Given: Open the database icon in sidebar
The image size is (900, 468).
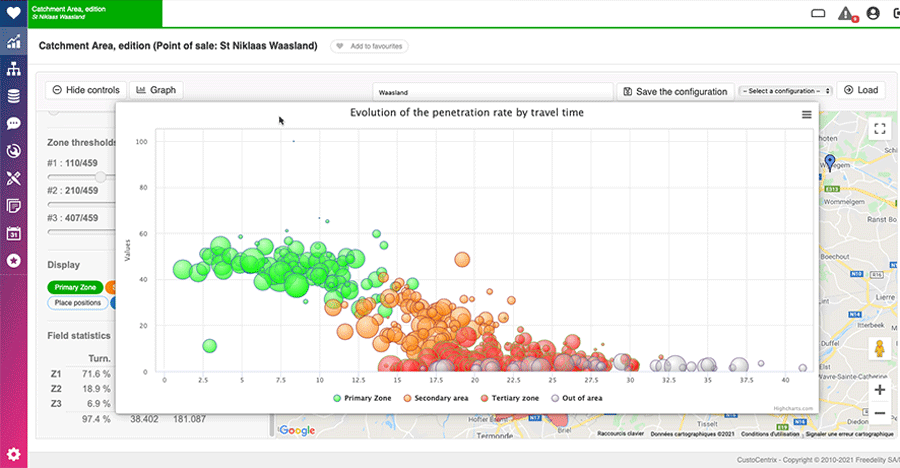Looking at the screenshot, I should tap(14, 97).
